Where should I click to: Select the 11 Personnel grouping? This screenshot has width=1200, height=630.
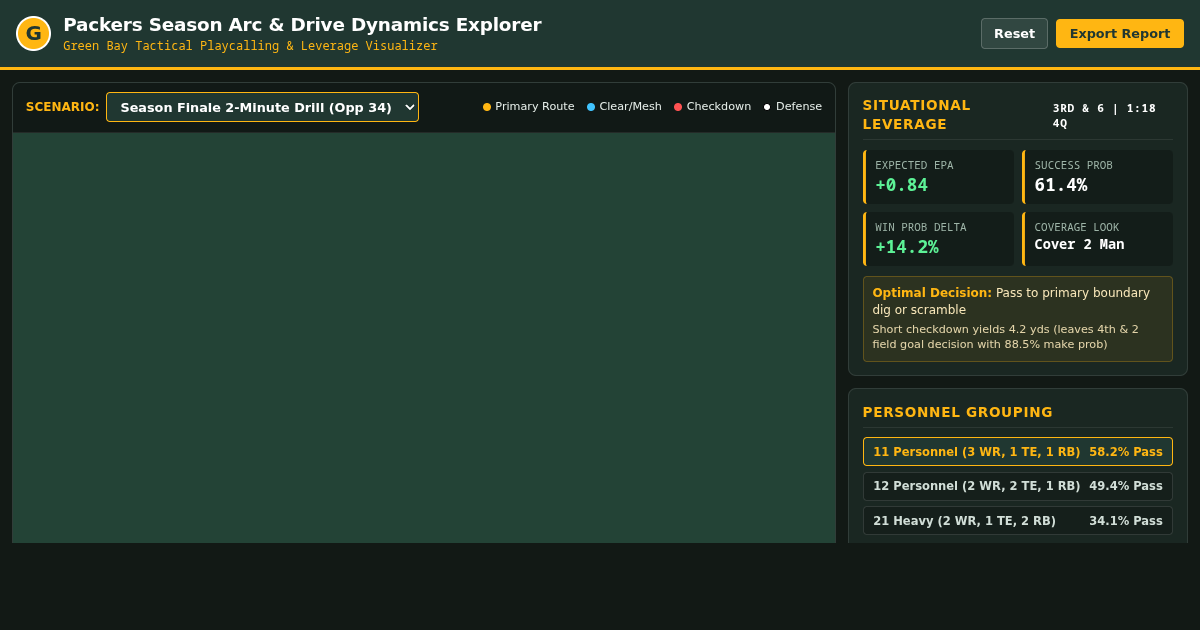click(x=1018, y=452)
